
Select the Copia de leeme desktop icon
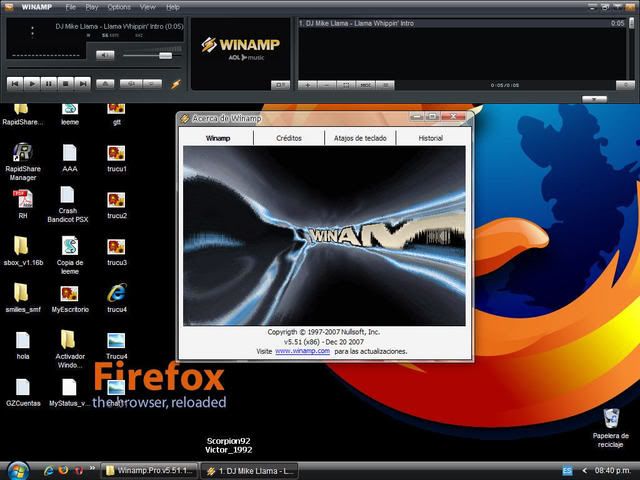70,255
